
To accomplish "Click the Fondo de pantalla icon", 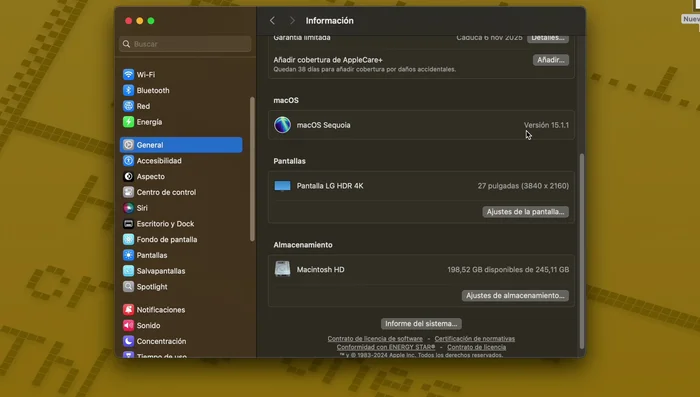I will pyautogui.click(x=128, y=239).
